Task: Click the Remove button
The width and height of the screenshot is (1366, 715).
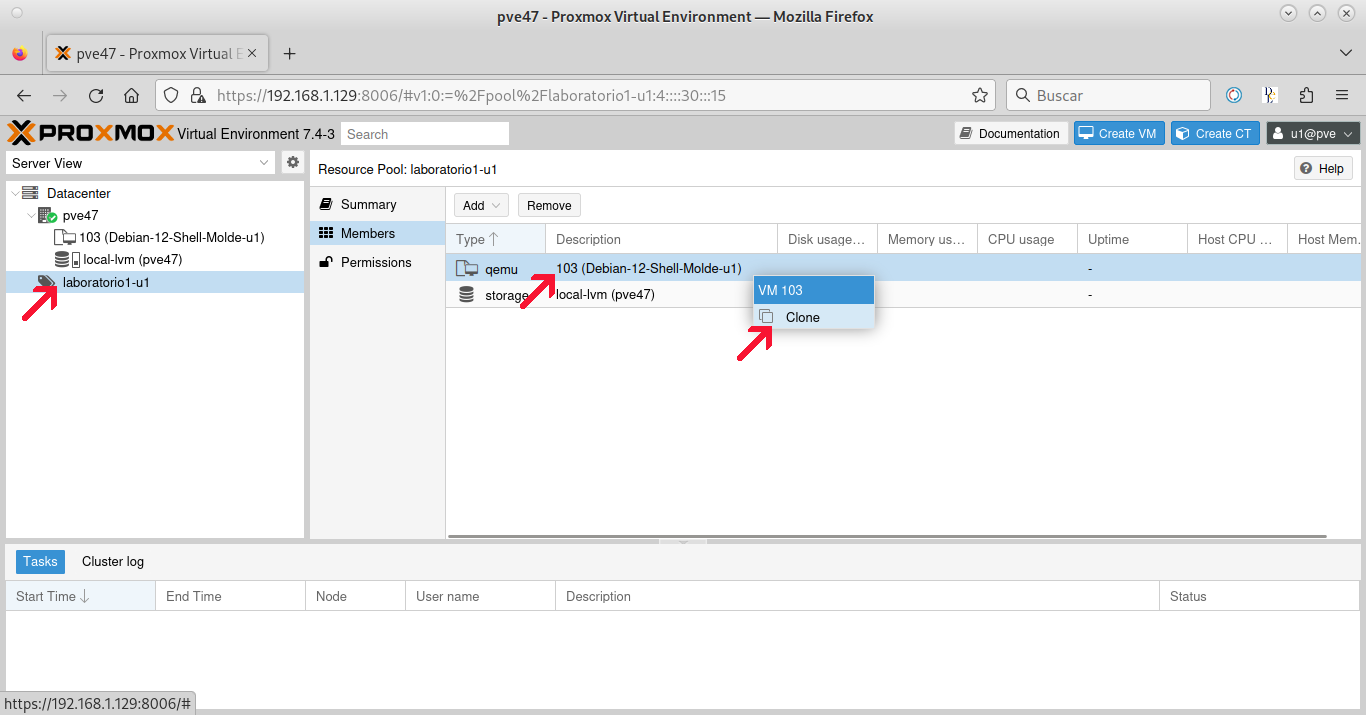Action: click(x=549, y=205)
